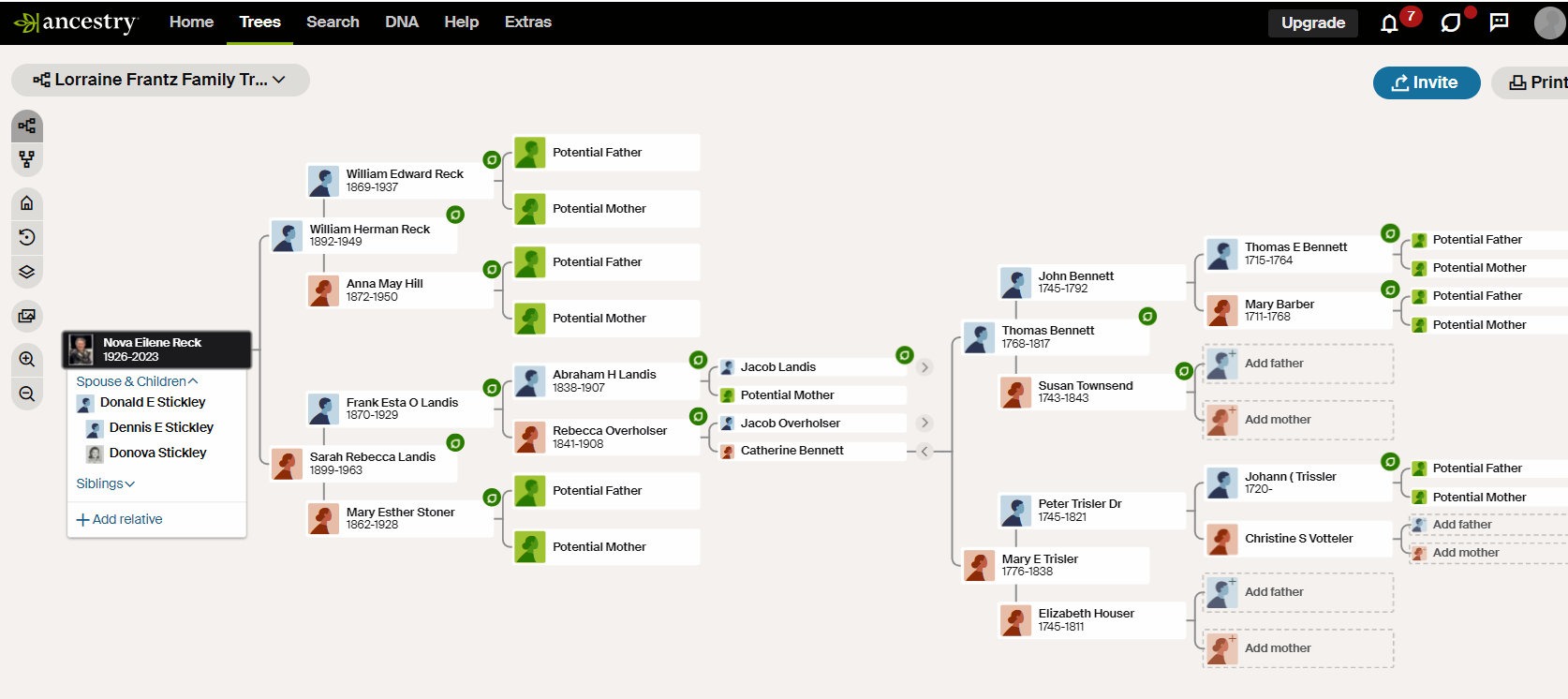The image size is (1568, 699).
Task: Open the DNA menu
Action: pyautogui.click(x=402, y=22)
